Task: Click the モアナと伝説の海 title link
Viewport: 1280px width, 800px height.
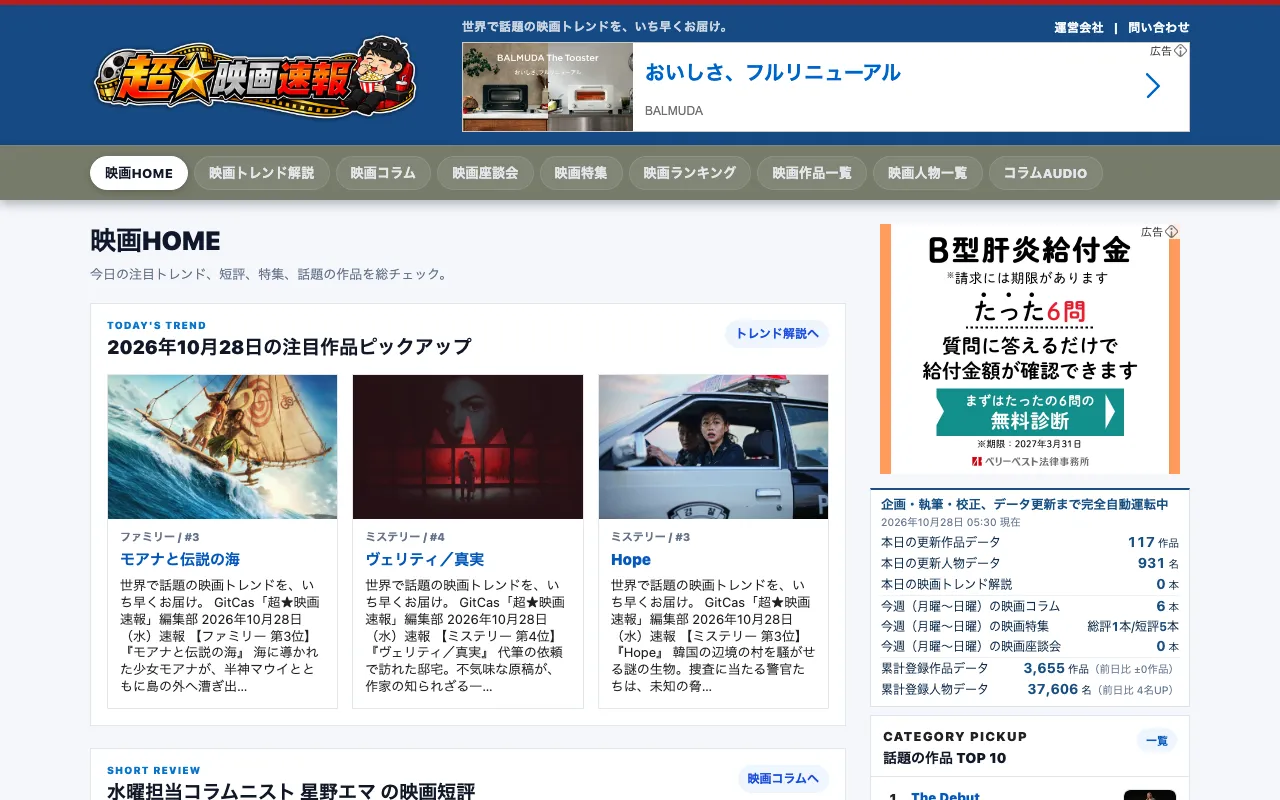Action: pyautogui.click(x=180, y=560)
